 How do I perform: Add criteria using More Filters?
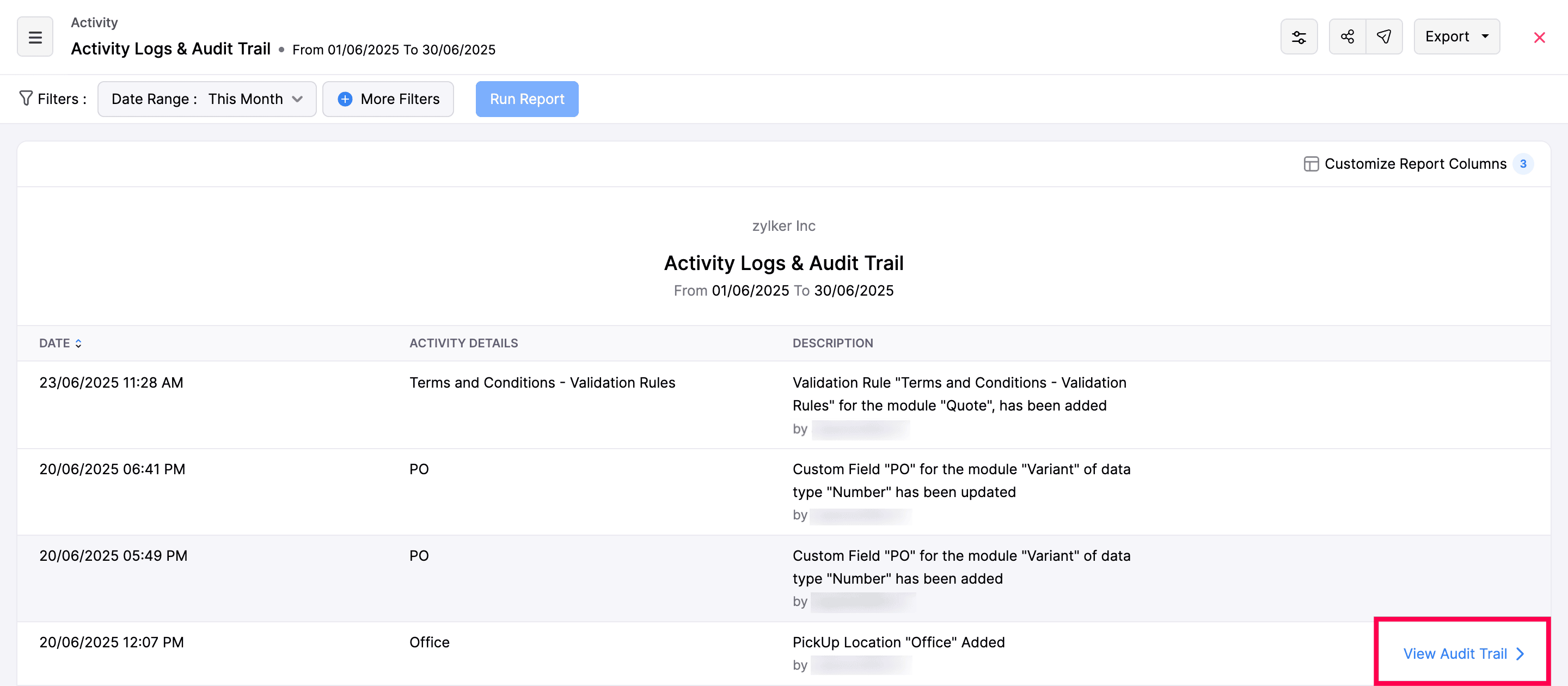point(388,99)
